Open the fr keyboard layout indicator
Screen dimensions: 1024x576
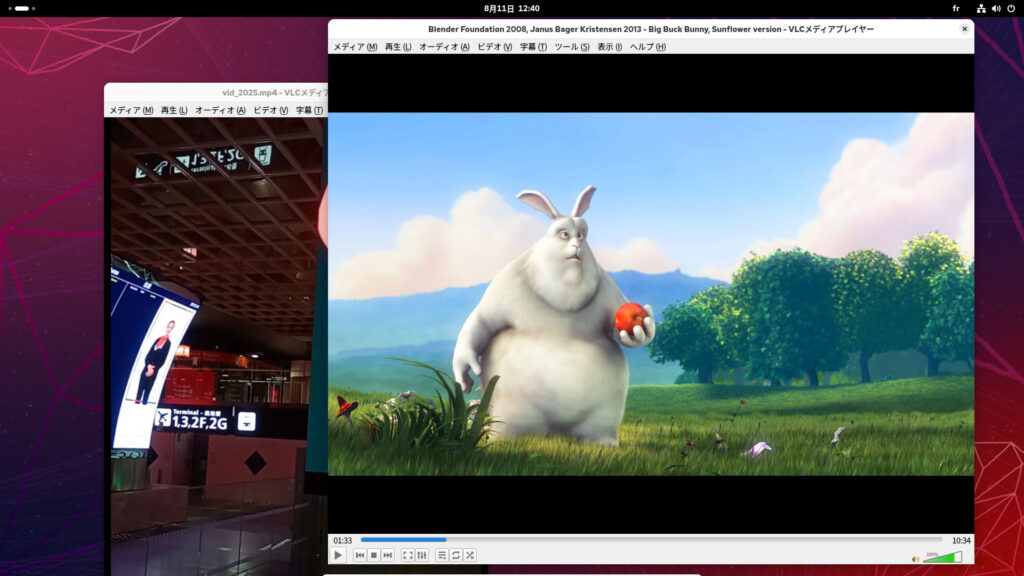coord(955,8)
